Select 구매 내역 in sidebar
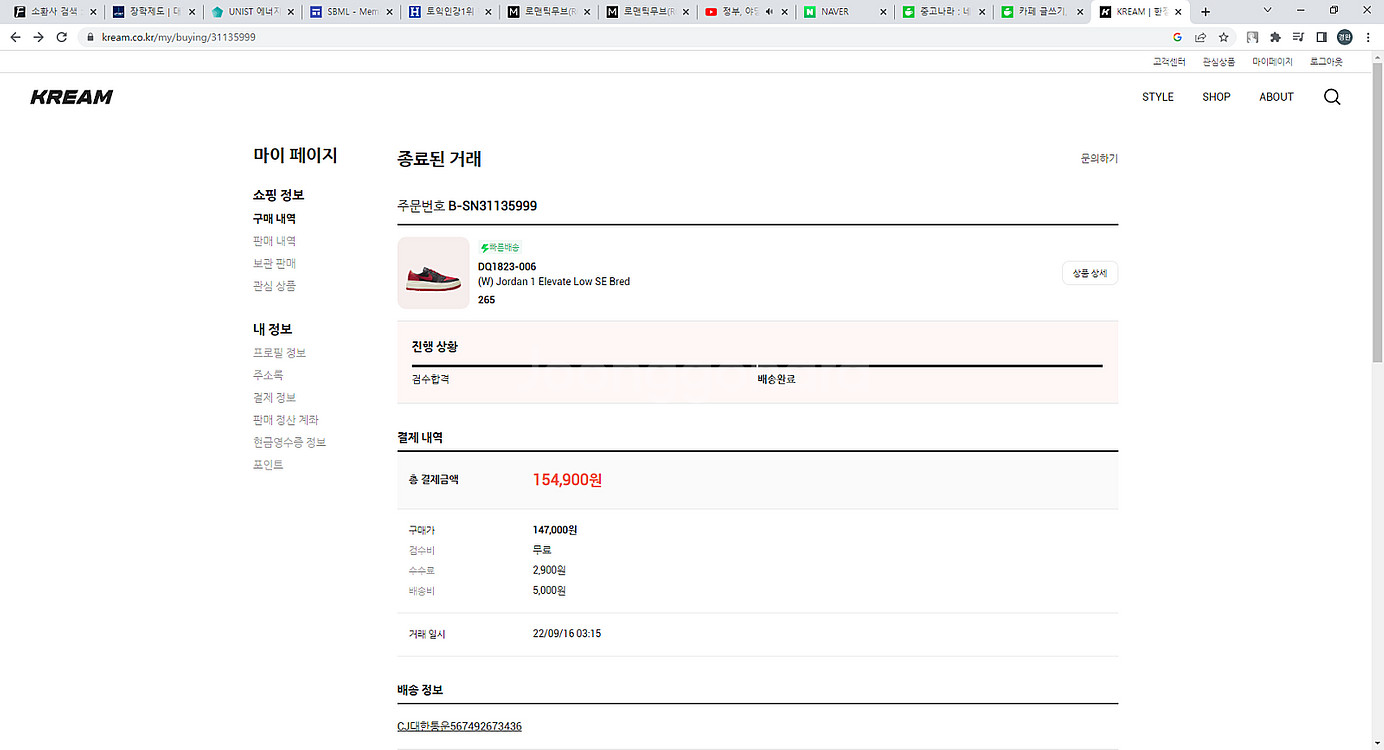Screen dimensions: 1384x750 274,218
